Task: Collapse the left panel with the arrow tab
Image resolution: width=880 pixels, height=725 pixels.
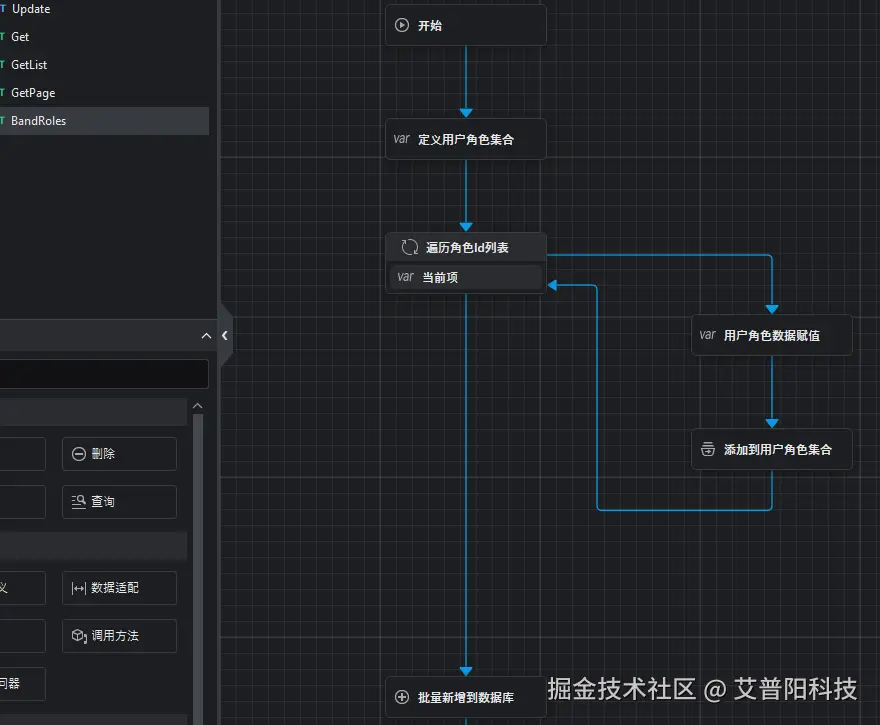Action: point(224,336)
